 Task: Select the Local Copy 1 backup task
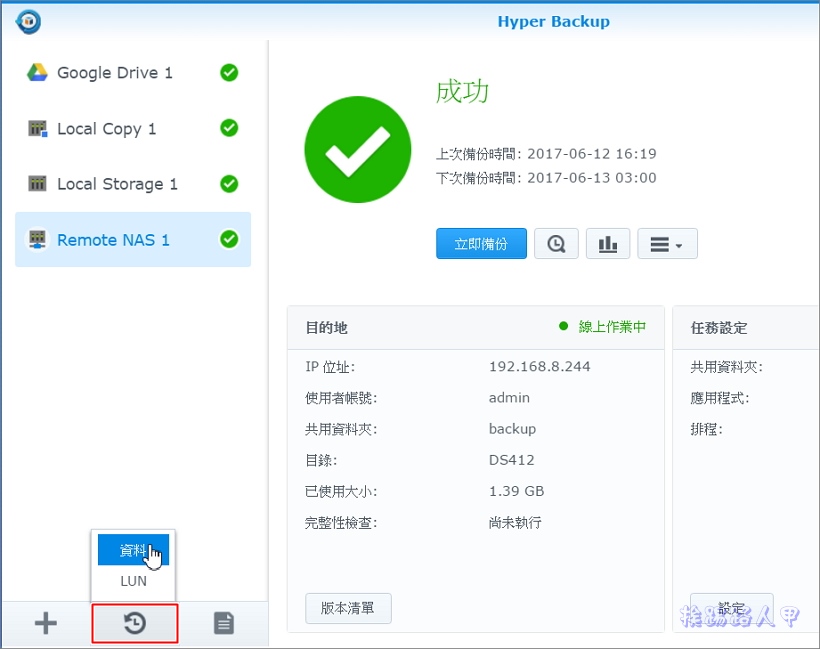tap(133, 129)
